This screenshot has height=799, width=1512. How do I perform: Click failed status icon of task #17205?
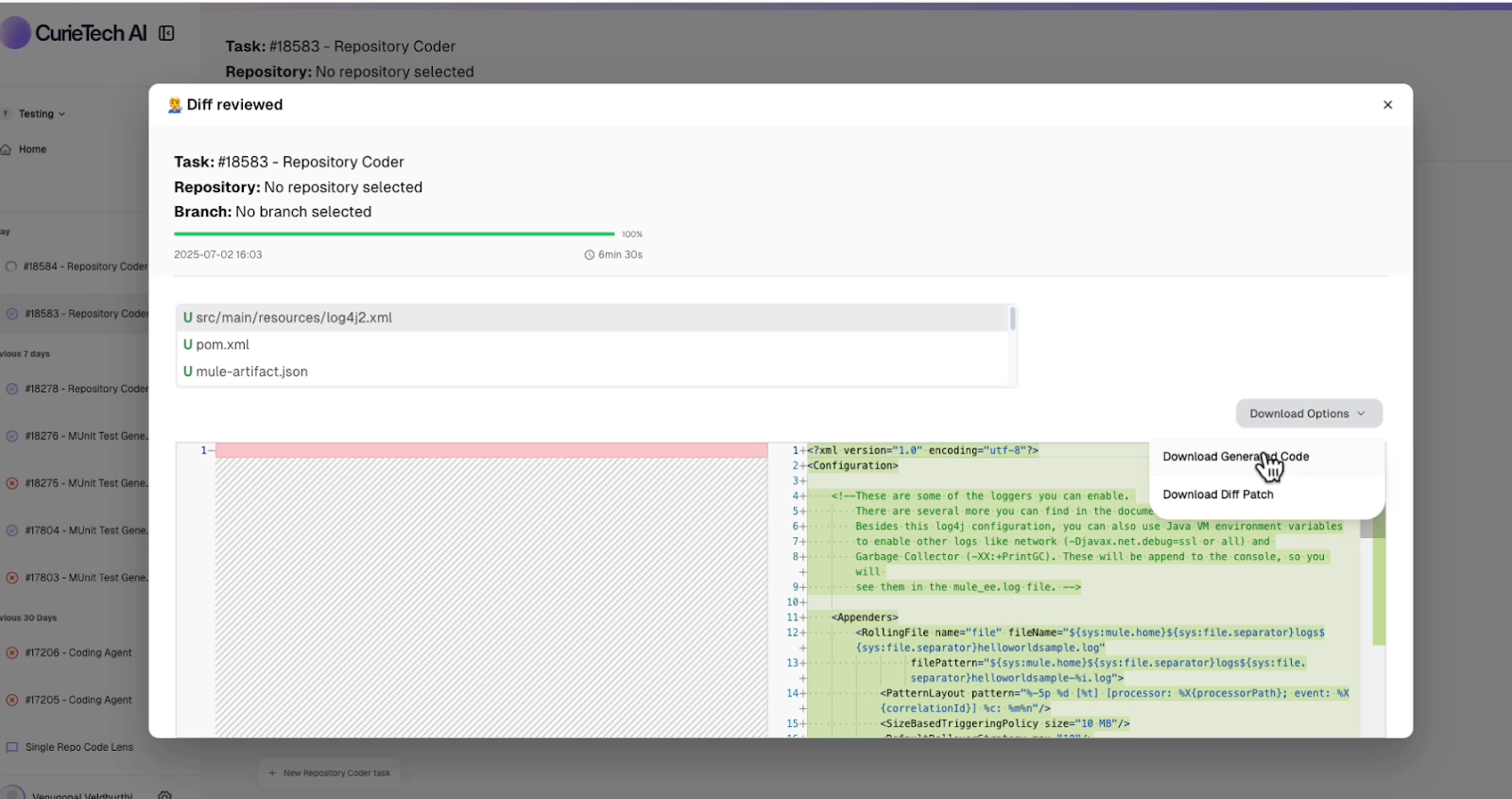coord(12,700)
